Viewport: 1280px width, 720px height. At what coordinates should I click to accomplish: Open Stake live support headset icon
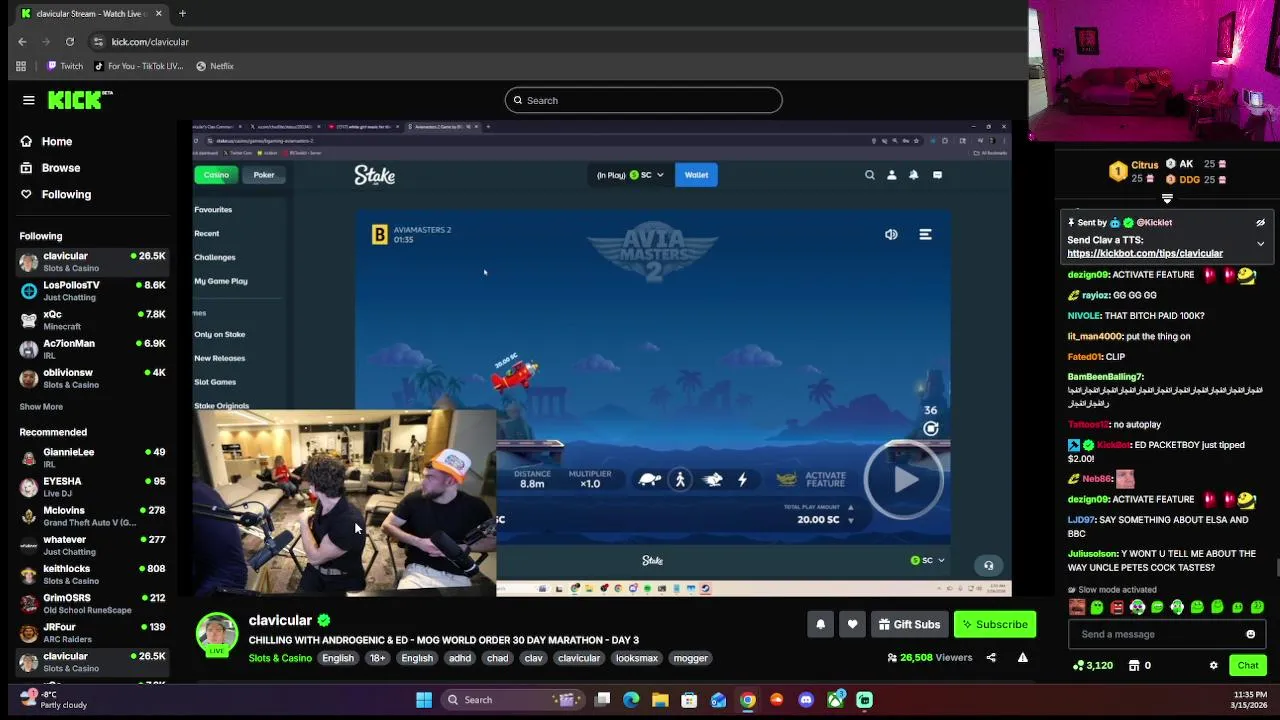988,565
